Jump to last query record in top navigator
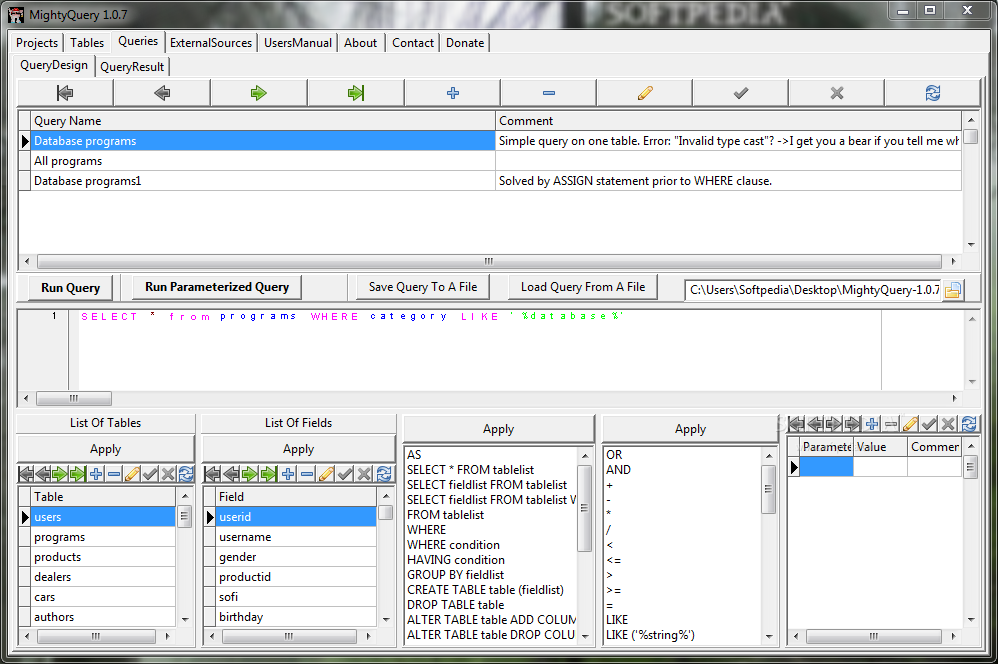The width and height of the screenshot is (998, 664). pyautogui.click(x=355, y=93)
